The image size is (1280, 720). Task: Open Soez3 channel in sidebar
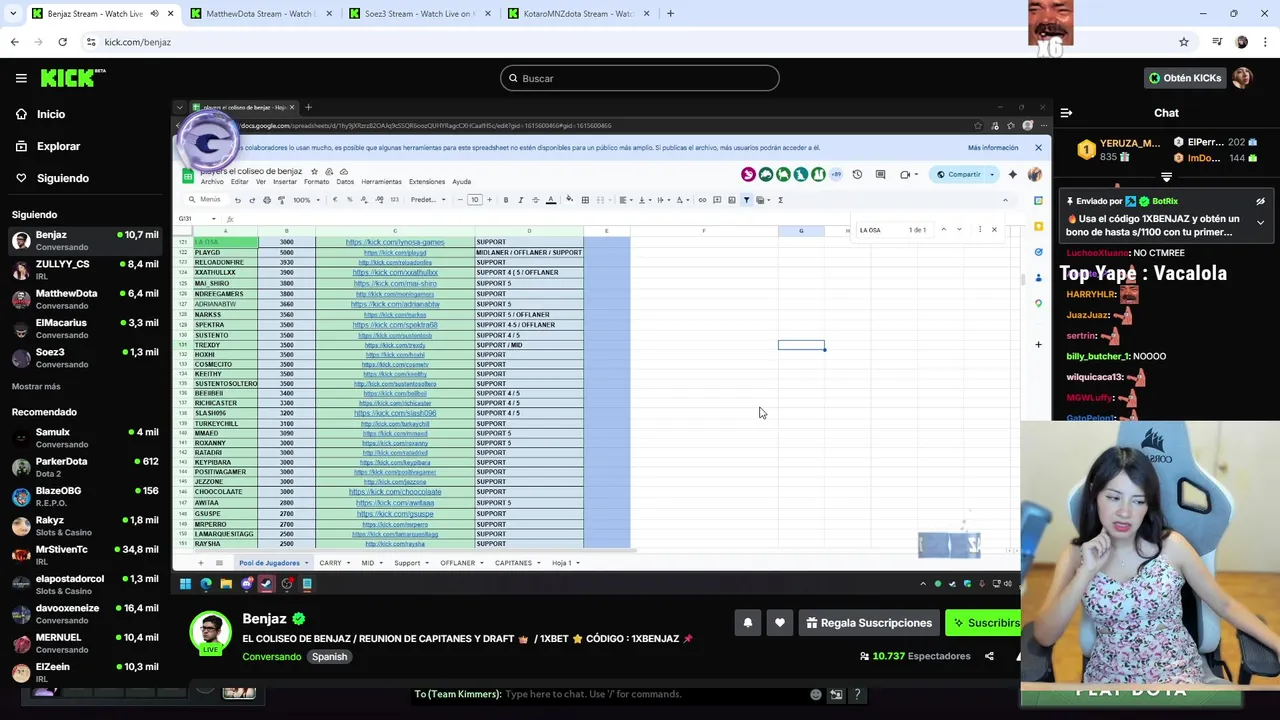click(x=85, y=357)
